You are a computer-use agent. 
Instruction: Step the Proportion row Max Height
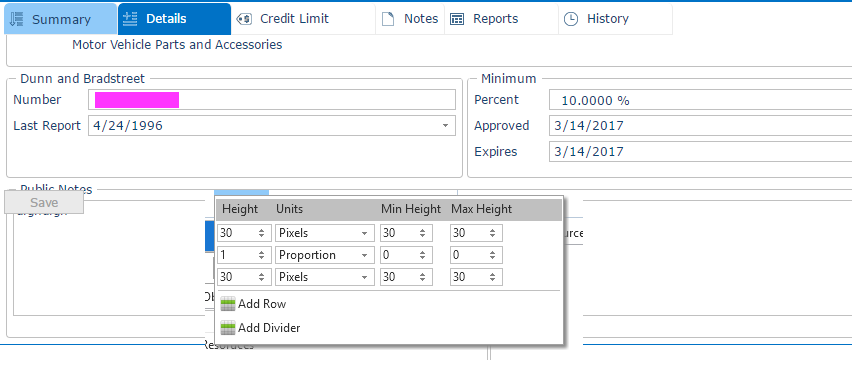coord(492,255)
